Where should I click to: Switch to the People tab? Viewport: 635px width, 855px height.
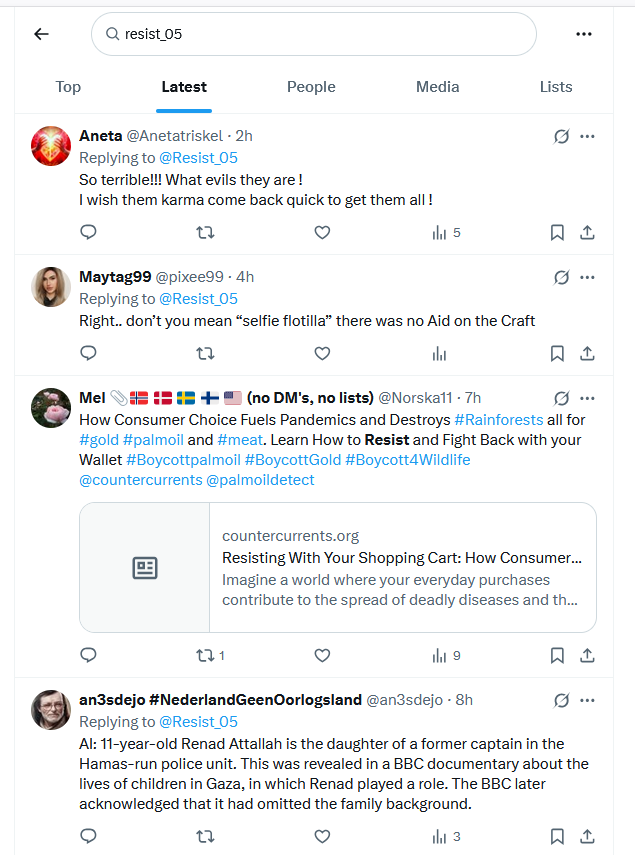[311, 87]
